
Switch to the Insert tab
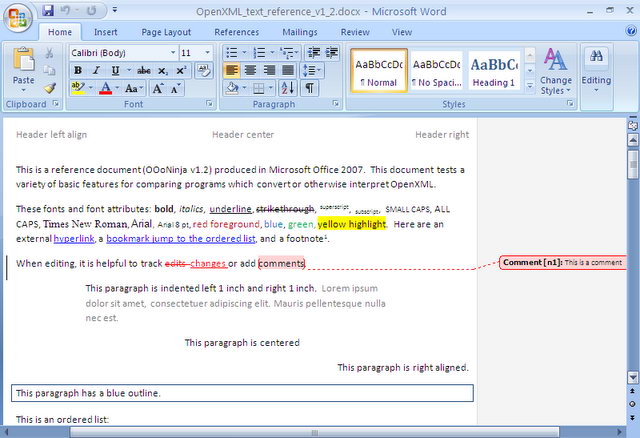pyautogui.click(x=105, y=32)
